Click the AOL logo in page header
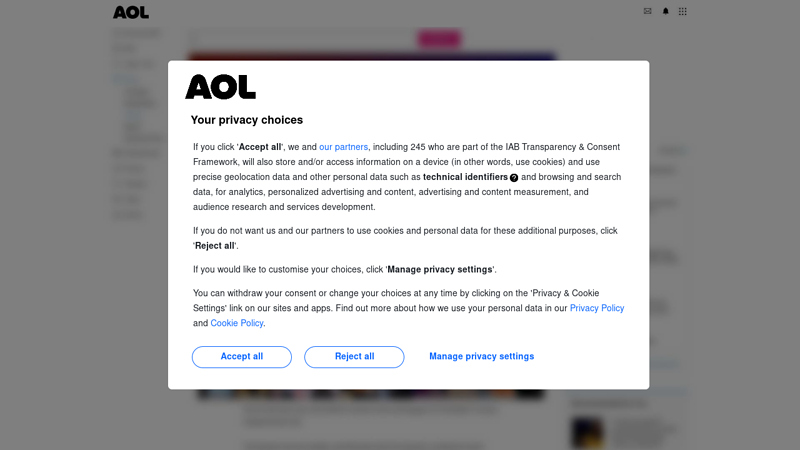This screenshot has width=800, height=450. click(131, 12)
